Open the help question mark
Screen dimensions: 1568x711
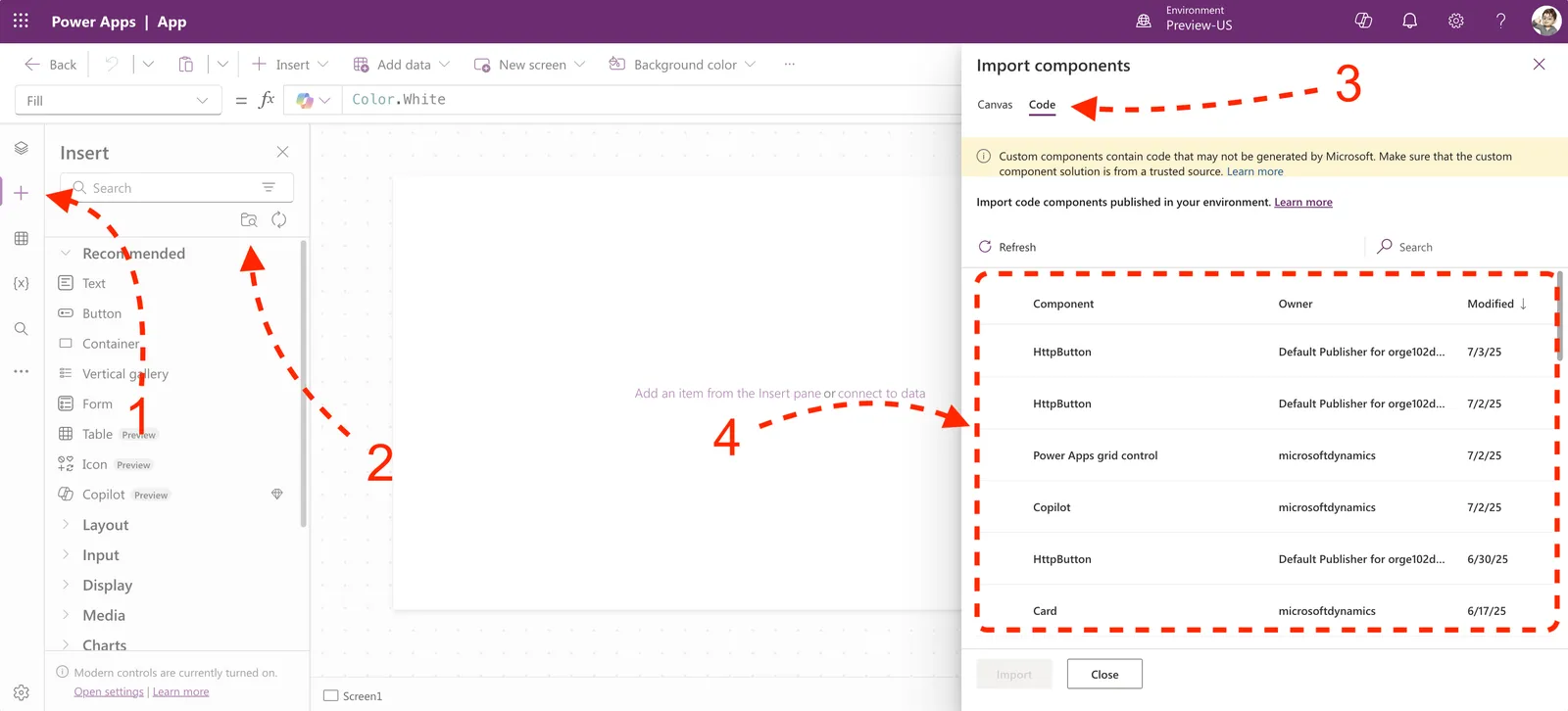pos(1500,21)
